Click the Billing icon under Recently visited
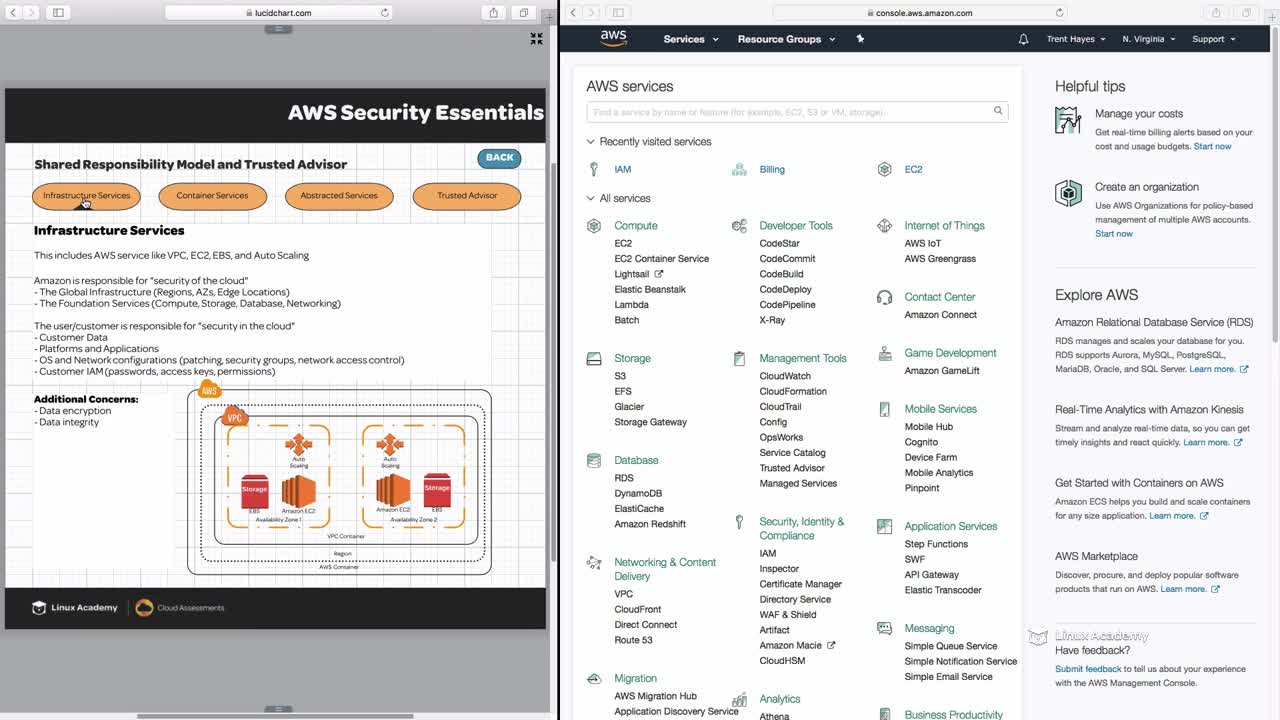The image size is (1280, 720). [x=739, y=169]
